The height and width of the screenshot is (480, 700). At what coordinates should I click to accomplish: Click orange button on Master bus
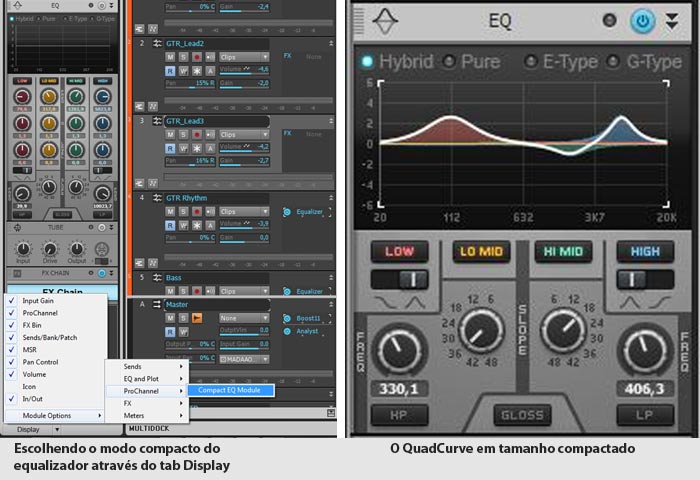[x=196, y=318]
